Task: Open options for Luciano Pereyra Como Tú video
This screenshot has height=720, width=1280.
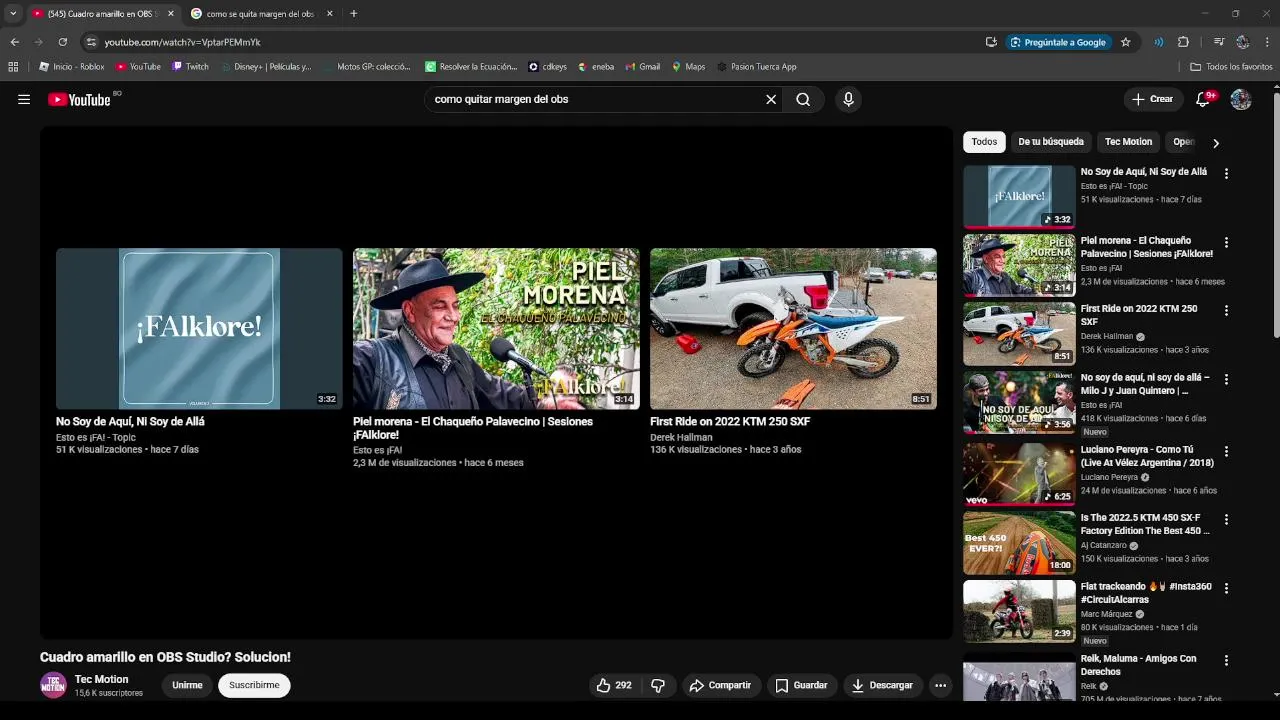Action: click(1226, 452)
